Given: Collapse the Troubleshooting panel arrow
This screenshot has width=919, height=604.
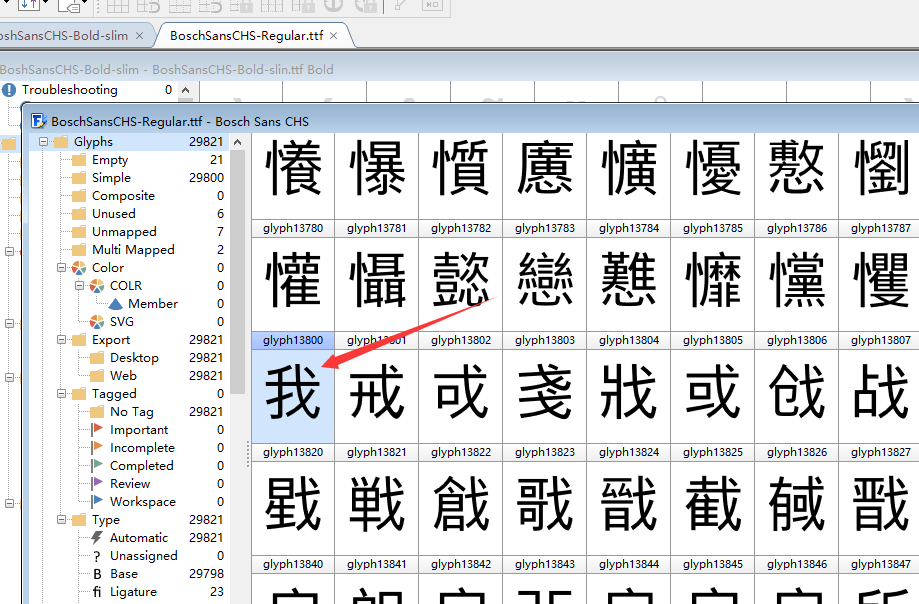Looking at the screenshot, I should tap(186, 90).
